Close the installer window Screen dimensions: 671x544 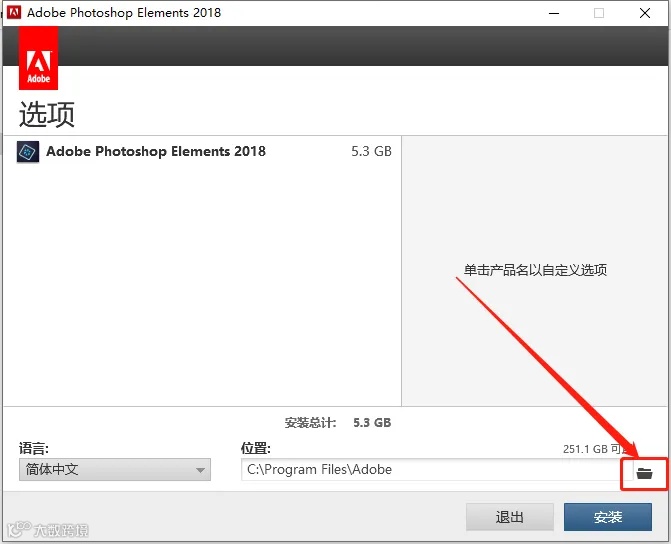pos(645,13)
